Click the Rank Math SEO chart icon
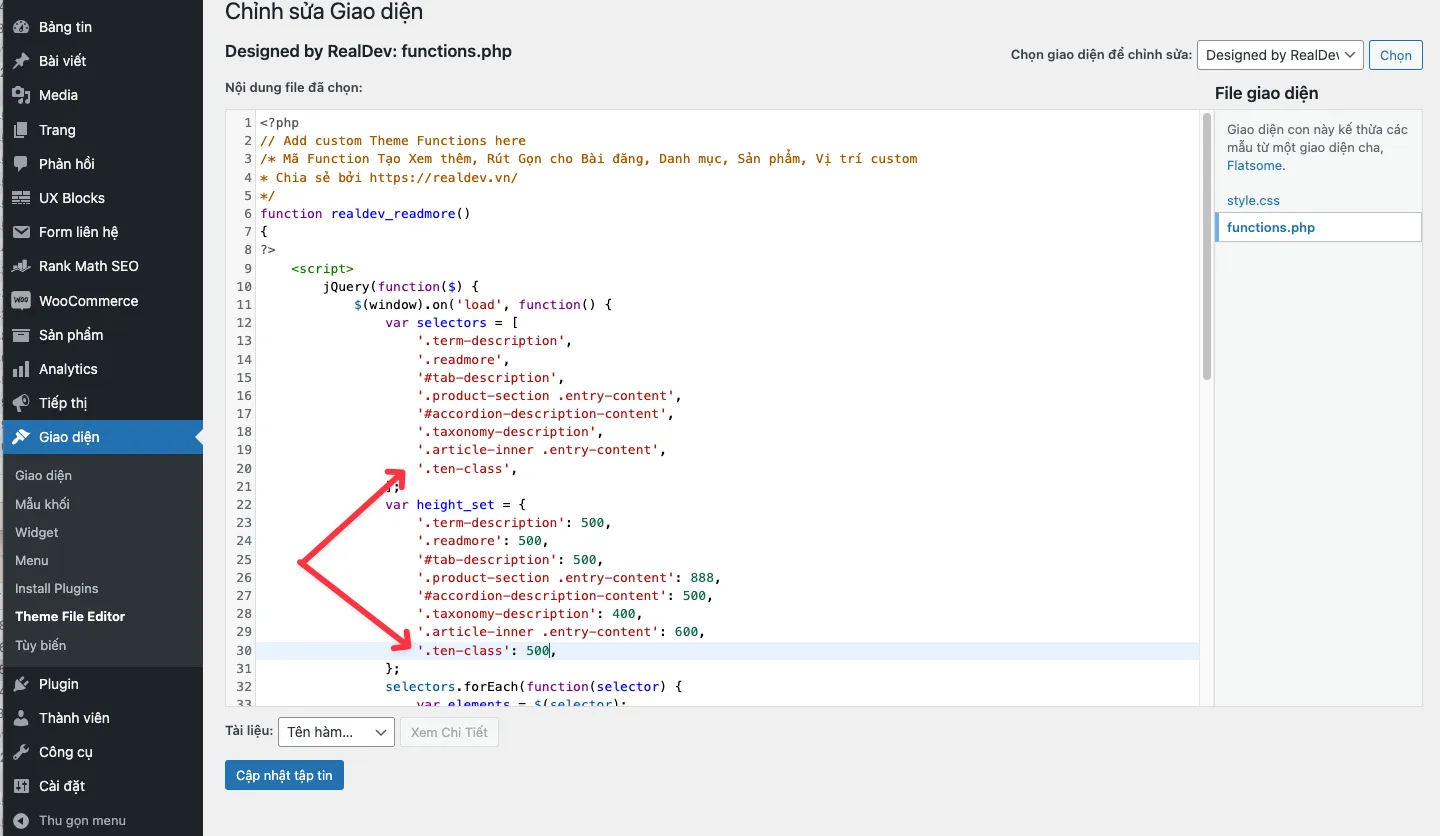 point(21,266)
